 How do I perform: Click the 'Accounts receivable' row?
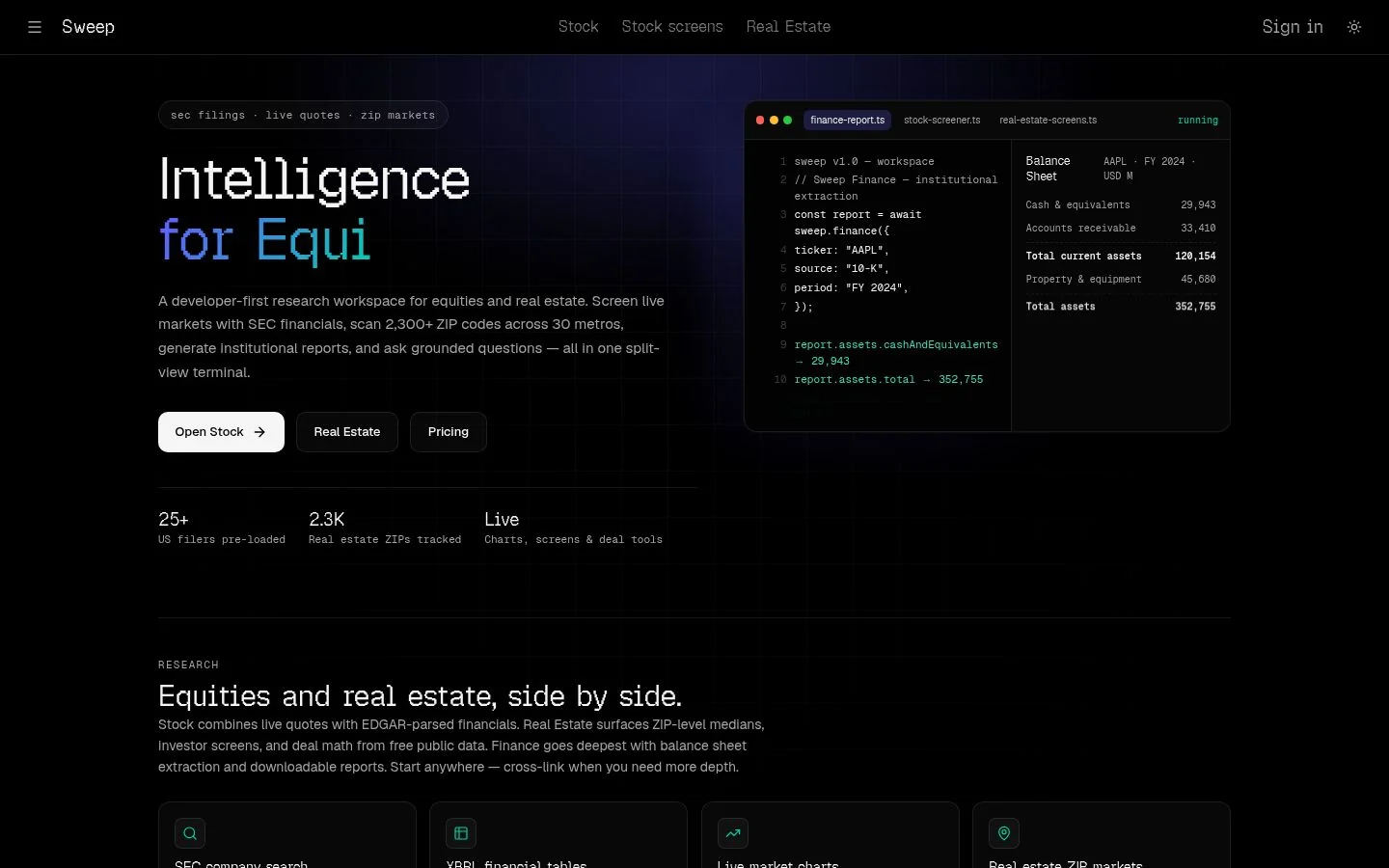1121,229
